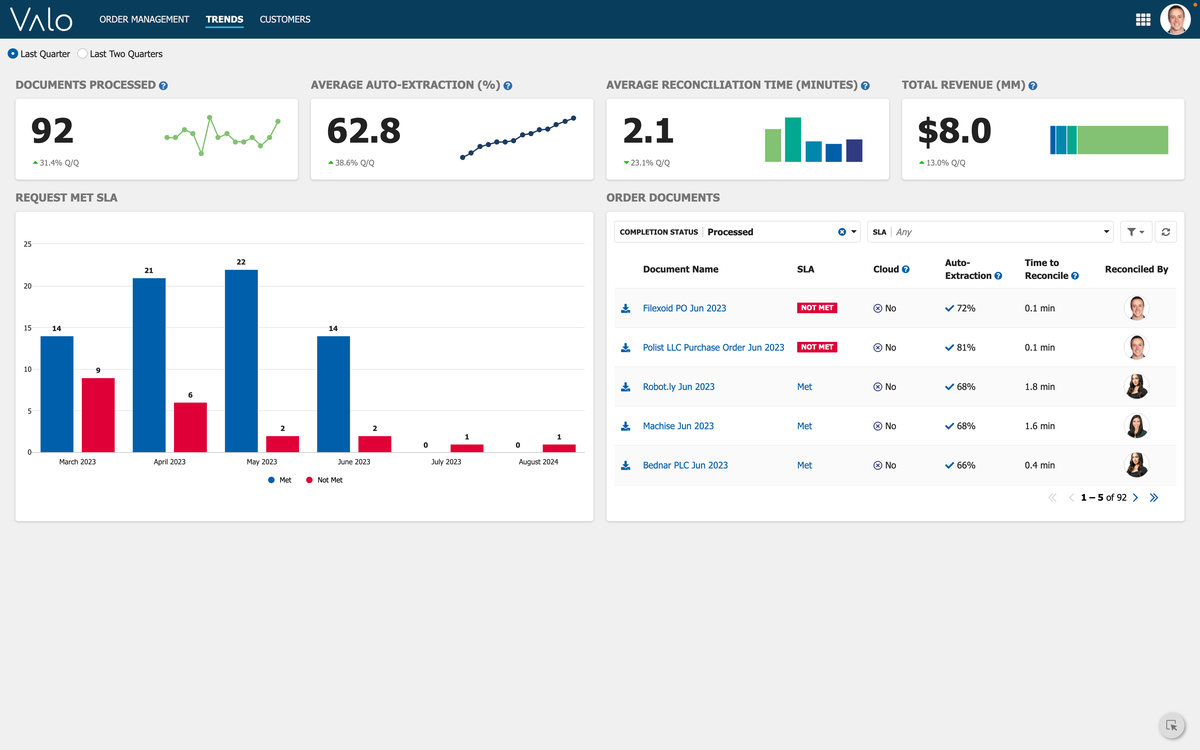Open the SLA filter dropdown
The image size is (1200, 750).
pos(1106,232)
